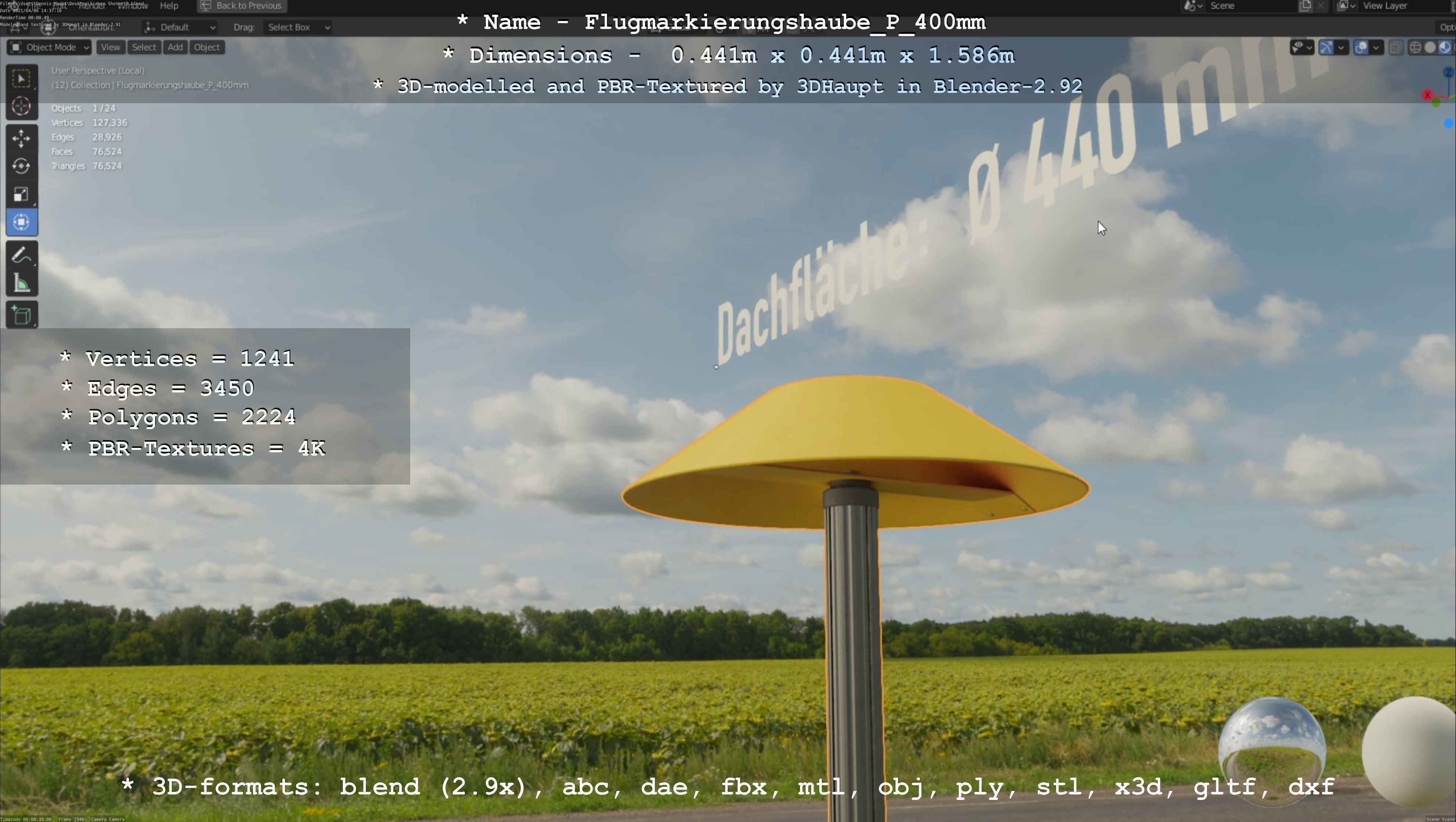Create new scene with copy icon
1456x822 pixels.
click(1305, 6)
